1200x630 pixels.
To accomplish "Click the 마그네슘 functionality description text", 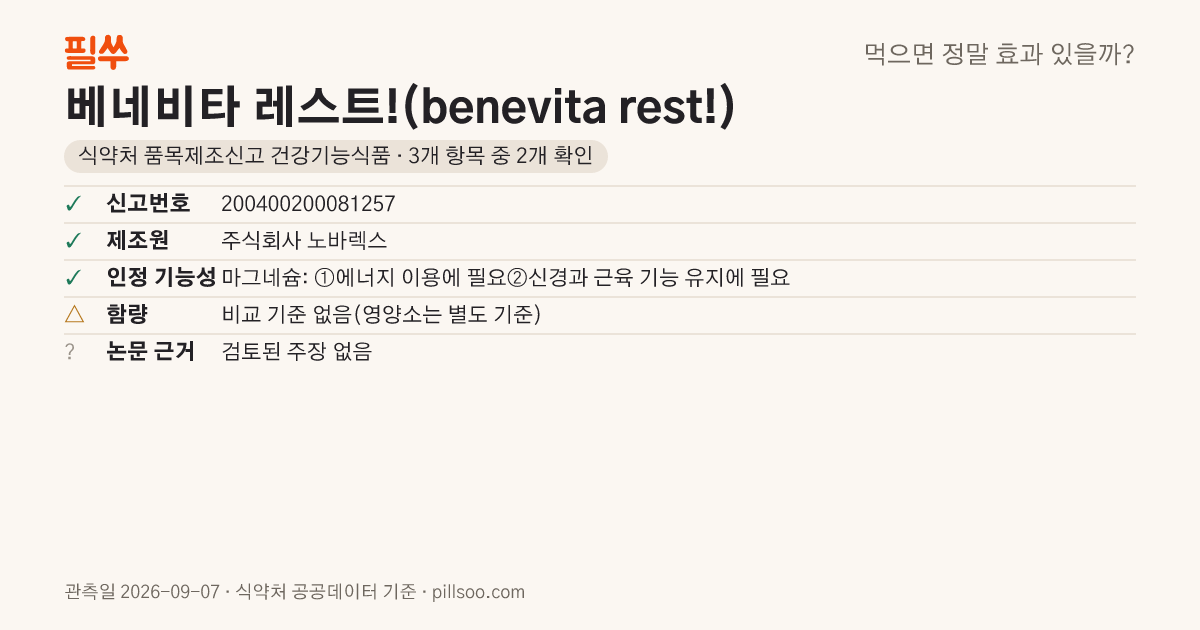I will click(x=506, y=278).
